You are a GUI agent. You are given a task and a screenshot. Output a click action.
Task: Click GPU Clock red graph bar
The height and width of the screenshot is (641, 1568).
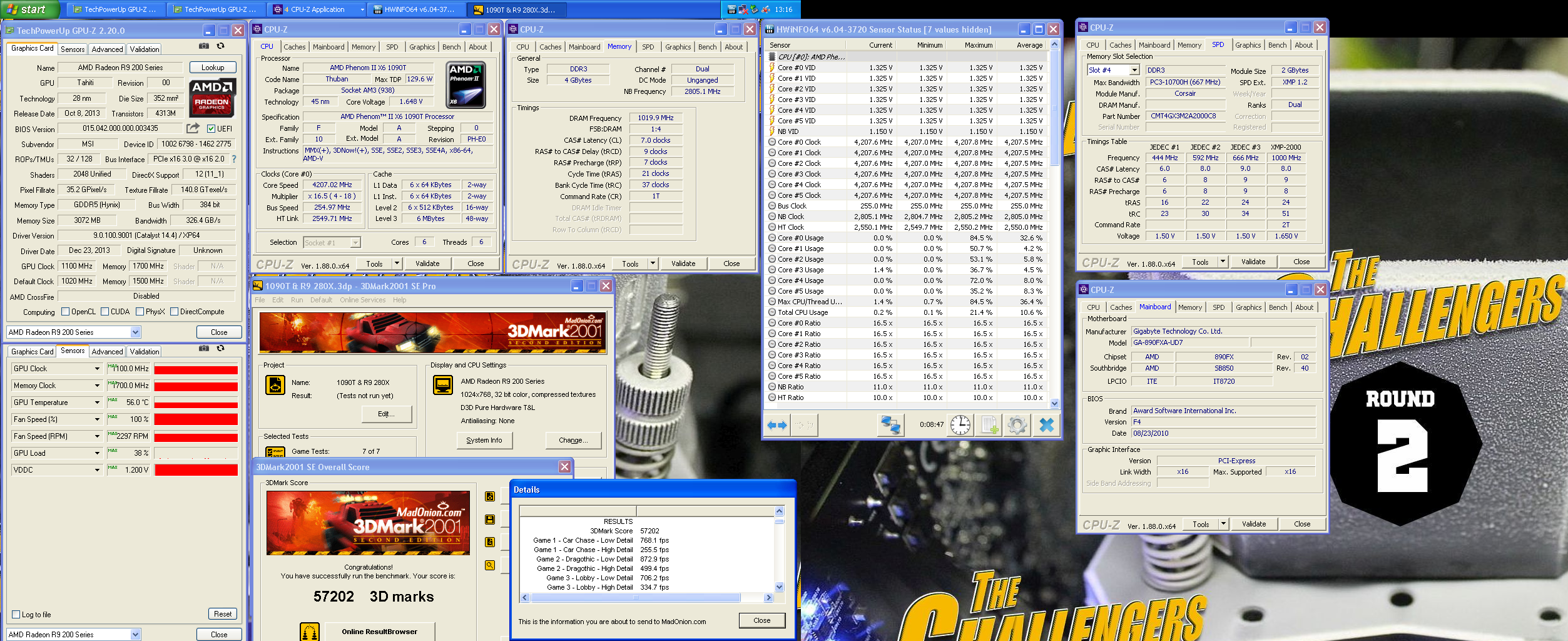196,369
